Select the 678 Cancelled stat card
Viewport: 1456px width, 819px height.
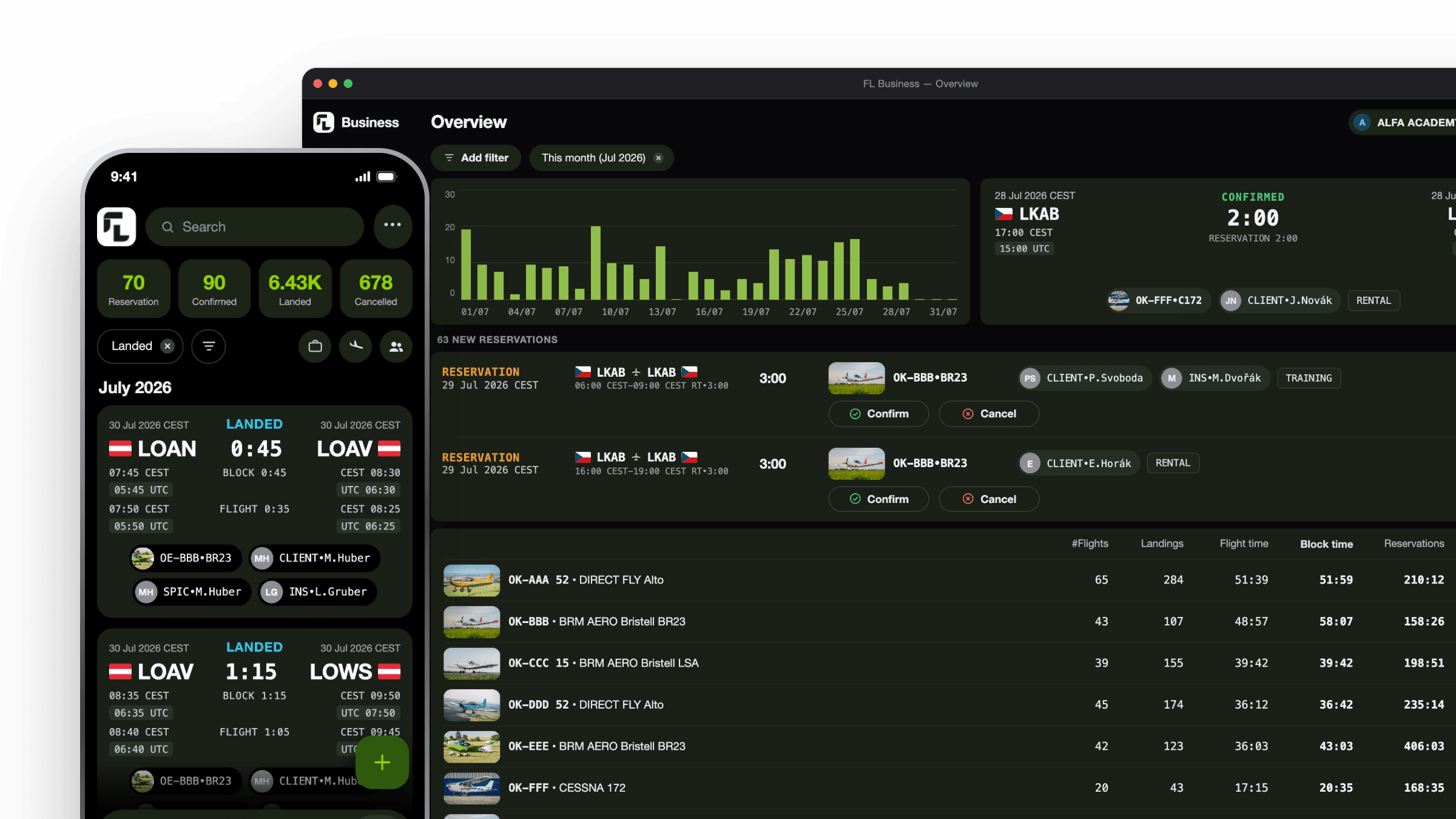[x=376, y=289]
